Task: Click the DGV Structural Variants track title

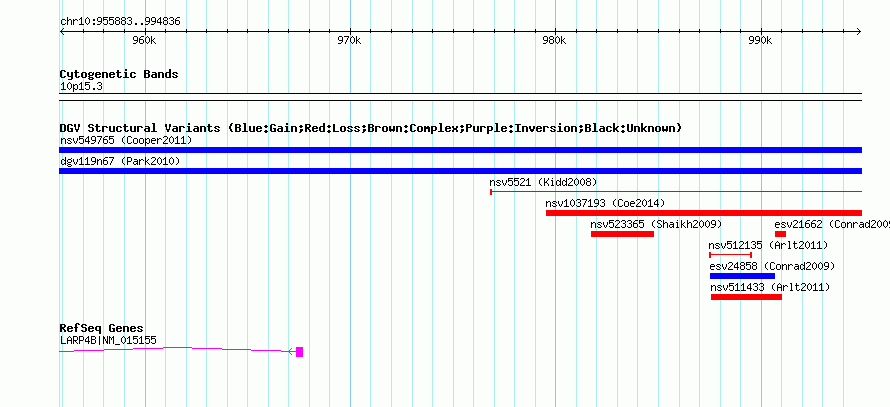Action: [371, 128]
